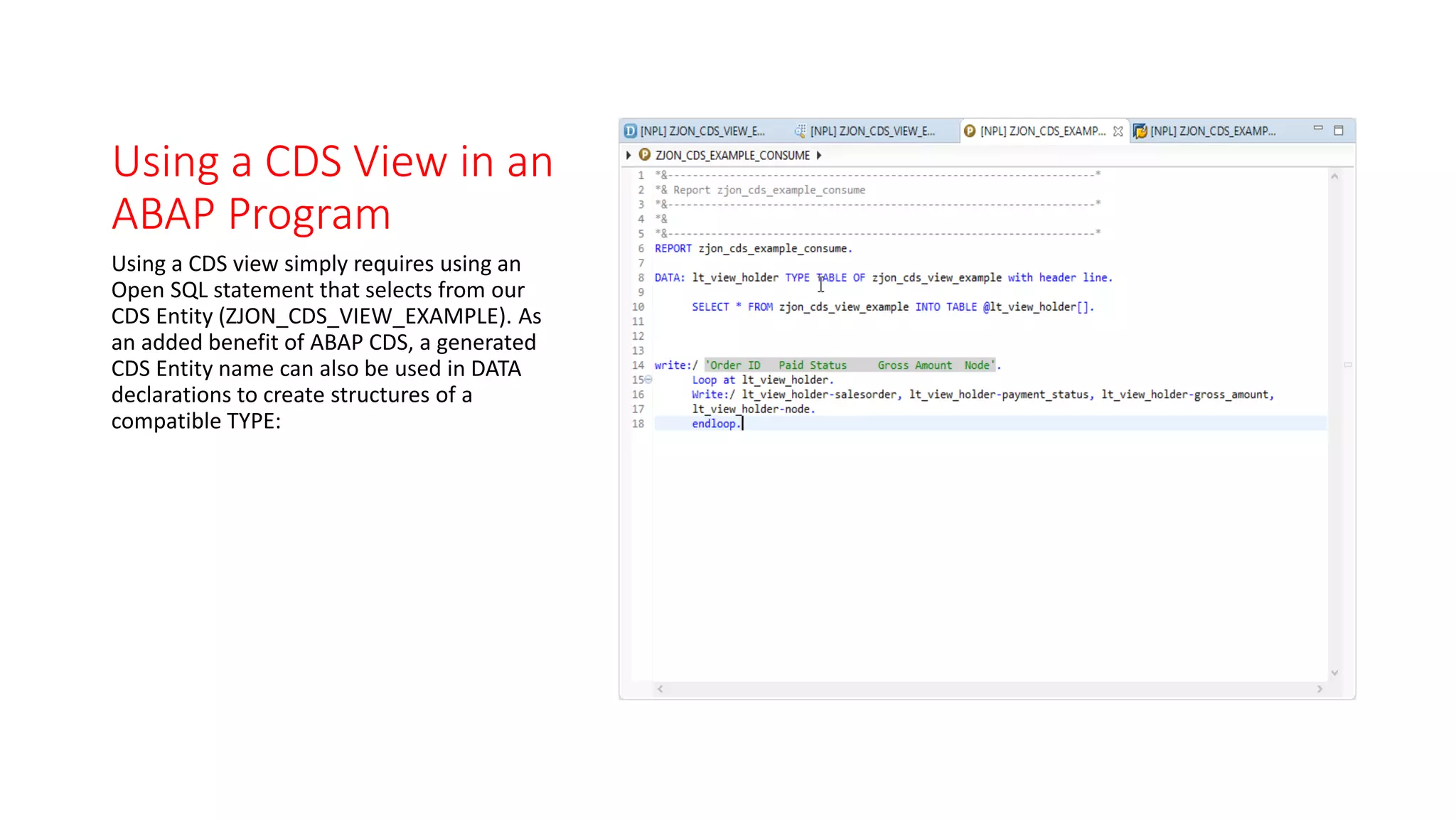Click vertical scrollbar down arrow
Image resolution: width=1456 pixels, height=819 pixels.
pos(1334,673)
